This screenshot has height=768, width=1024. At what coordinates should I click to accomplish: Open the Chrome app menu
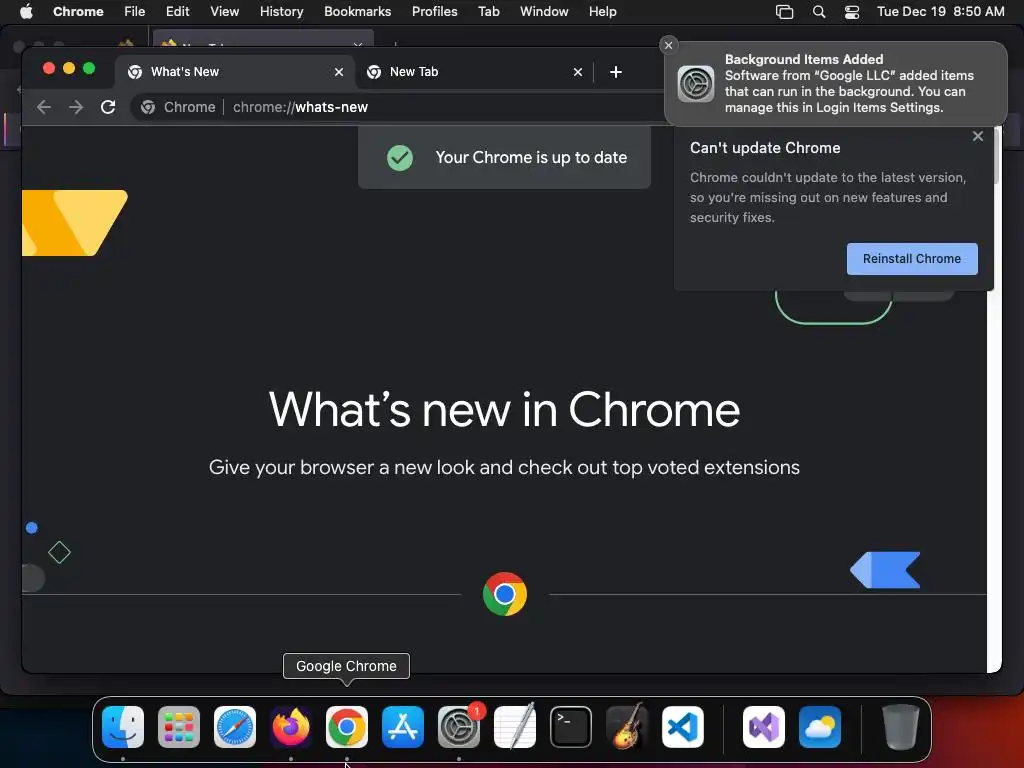pos(78,12)
